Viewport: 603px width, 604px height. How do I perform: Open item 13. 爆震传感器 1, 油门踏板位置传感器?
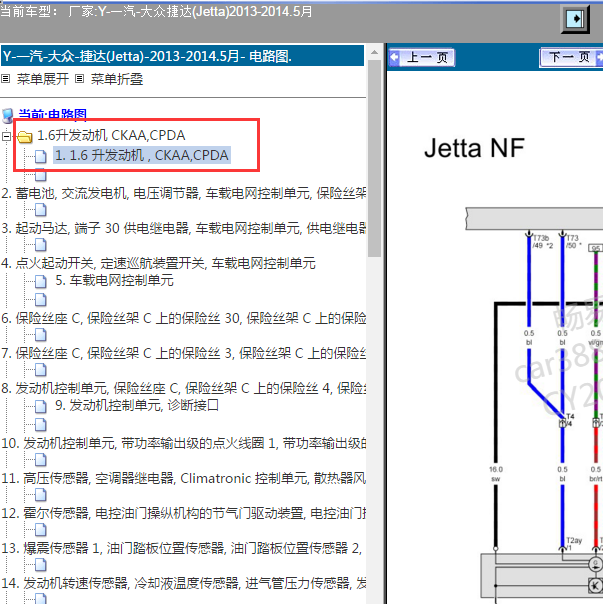click(181, 548)
